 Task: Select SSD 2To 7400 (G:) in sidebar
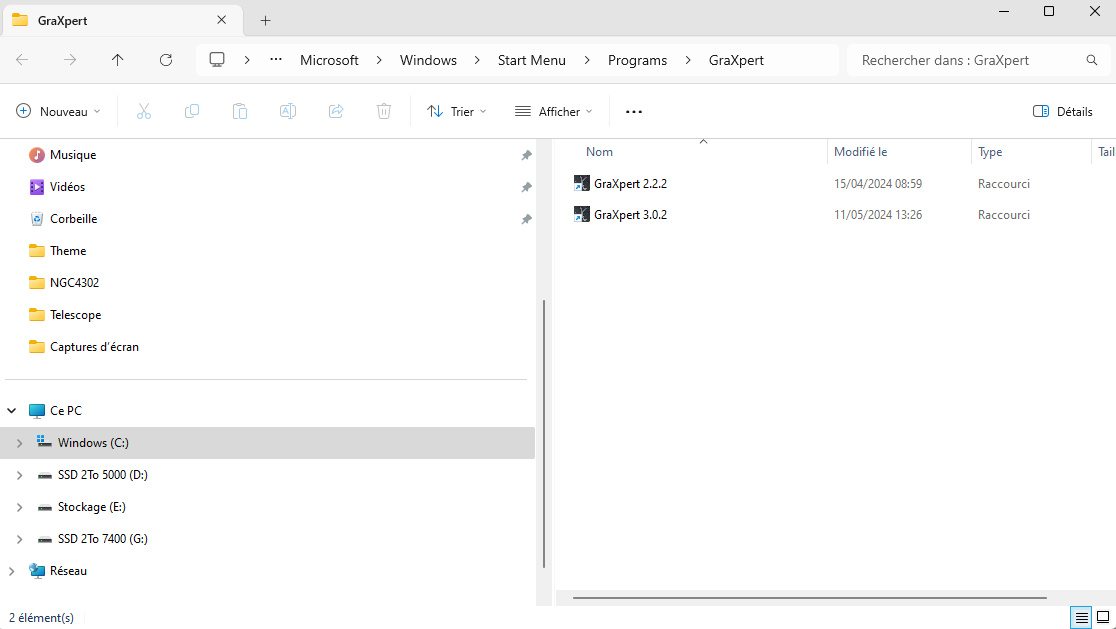(103, 539)
